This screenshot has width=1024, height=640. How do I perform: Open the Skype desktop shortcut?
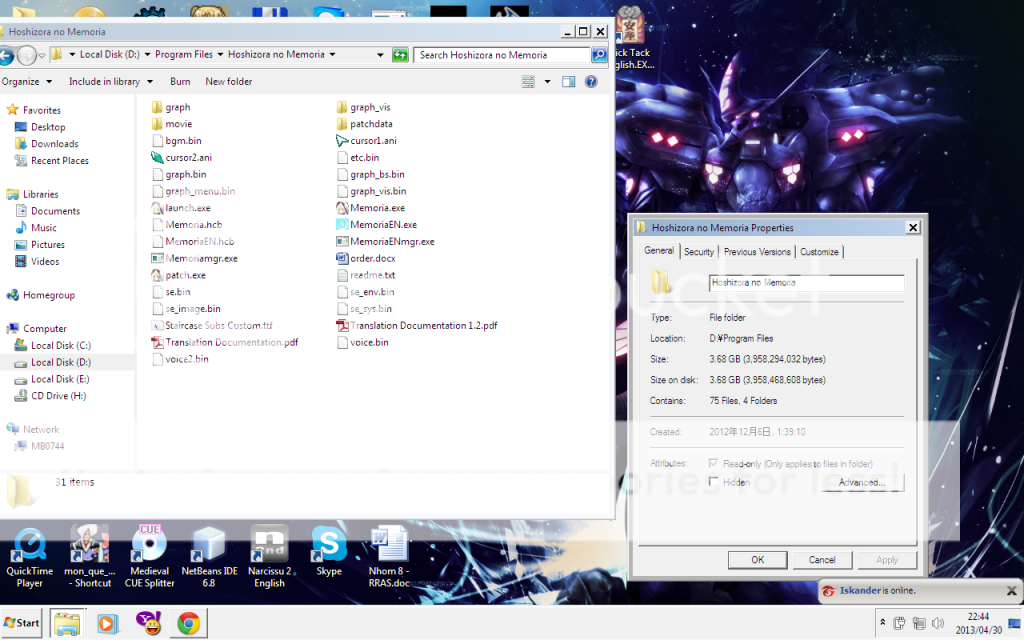(328, 546)
